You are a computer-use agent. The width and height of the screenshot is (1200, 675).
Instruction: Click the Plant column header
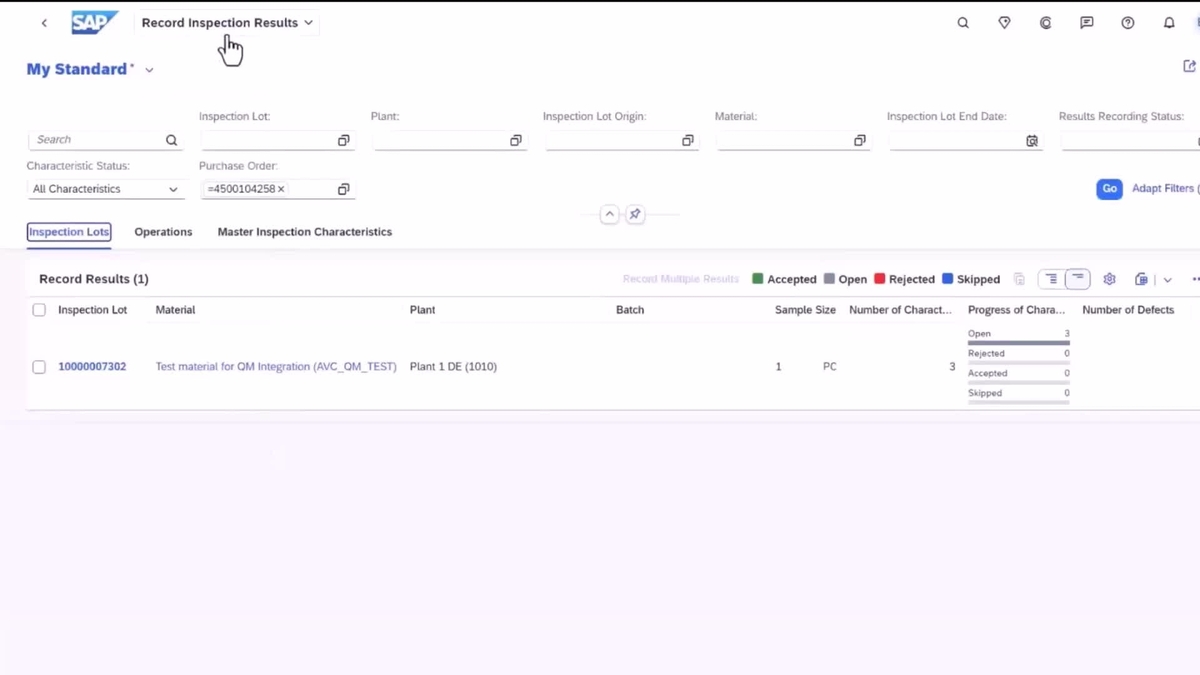pos(422,310)
